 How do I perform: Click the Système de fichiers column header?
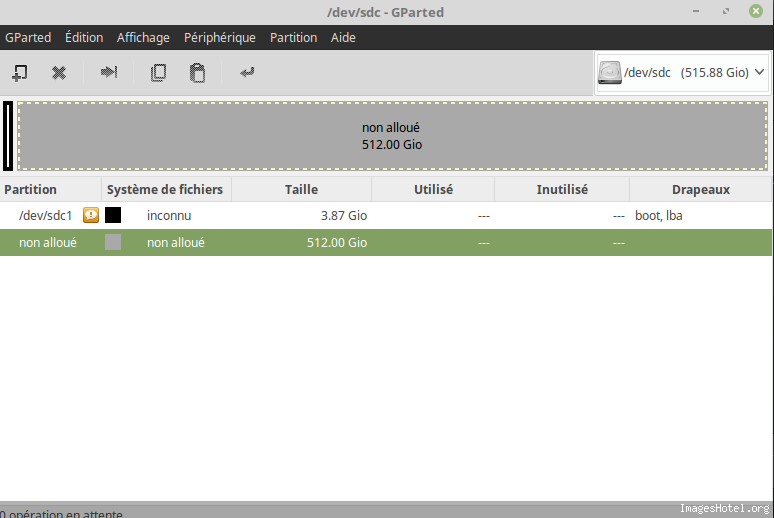pyautogui.click(x=165, y=189)
